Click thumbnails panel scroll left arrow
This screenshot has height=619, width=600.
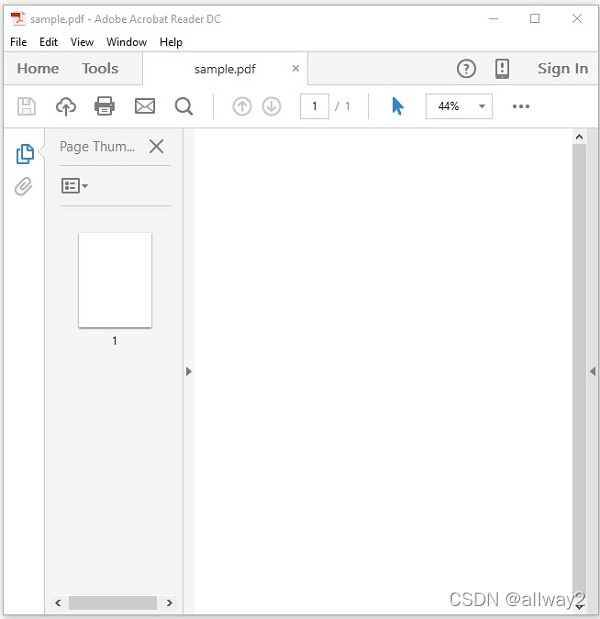(x=58, y=603)
